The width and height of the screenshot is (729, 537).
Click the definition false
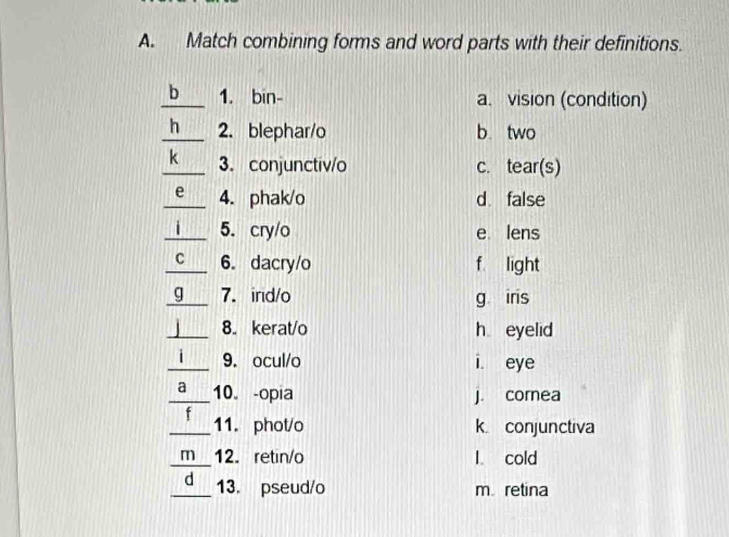pos(526,199)
